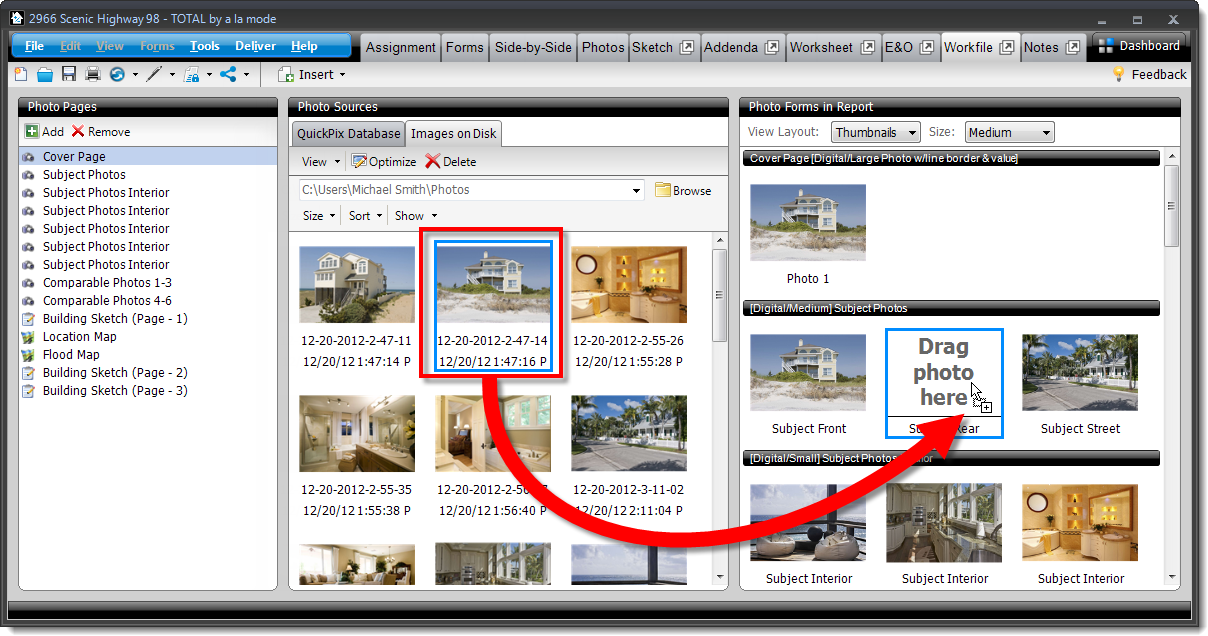Click the Browse button
Screen dimensions: 1208x636
(x=683, y=190)
